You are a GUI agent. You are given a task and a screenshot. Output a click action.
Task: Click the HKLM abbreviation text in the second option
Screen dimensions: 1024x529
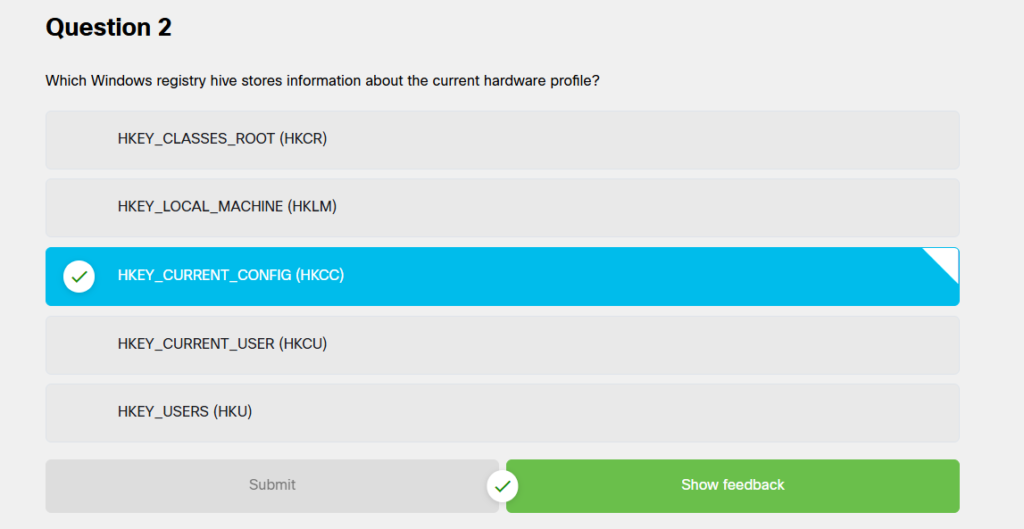click(312, 206)
